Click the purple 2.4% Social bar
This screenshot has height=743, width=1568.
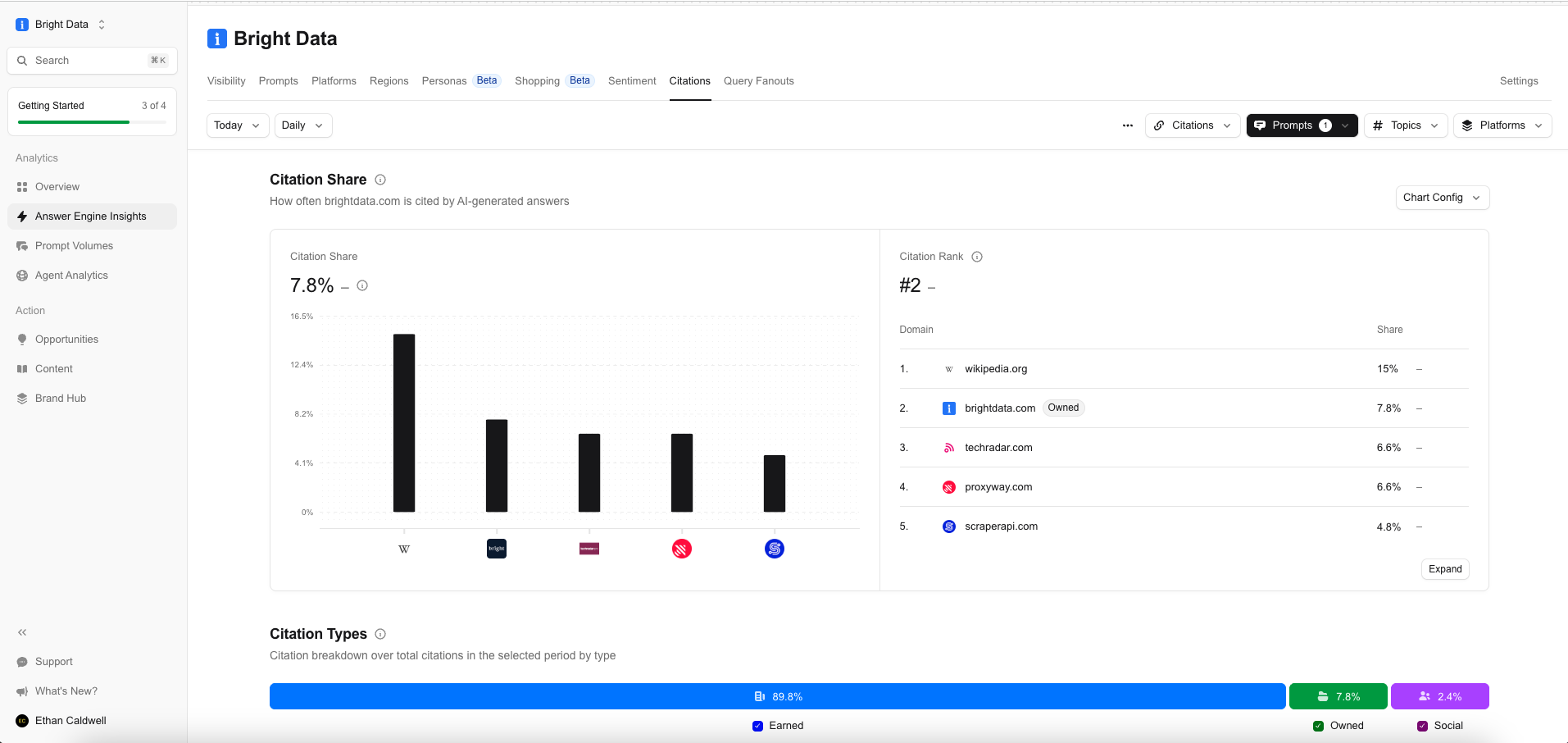click(x=1440, y=696)
